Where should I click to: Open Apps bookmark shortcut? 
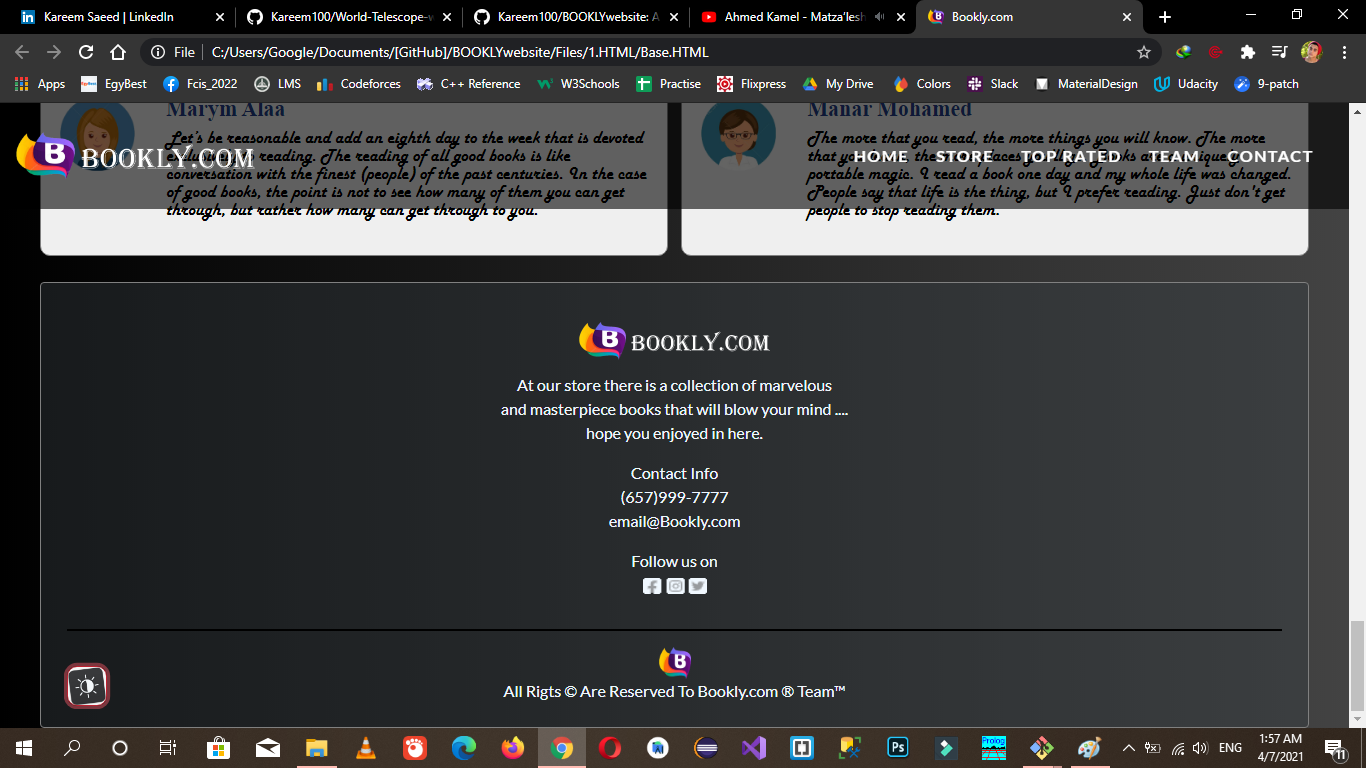click(40, 84)
